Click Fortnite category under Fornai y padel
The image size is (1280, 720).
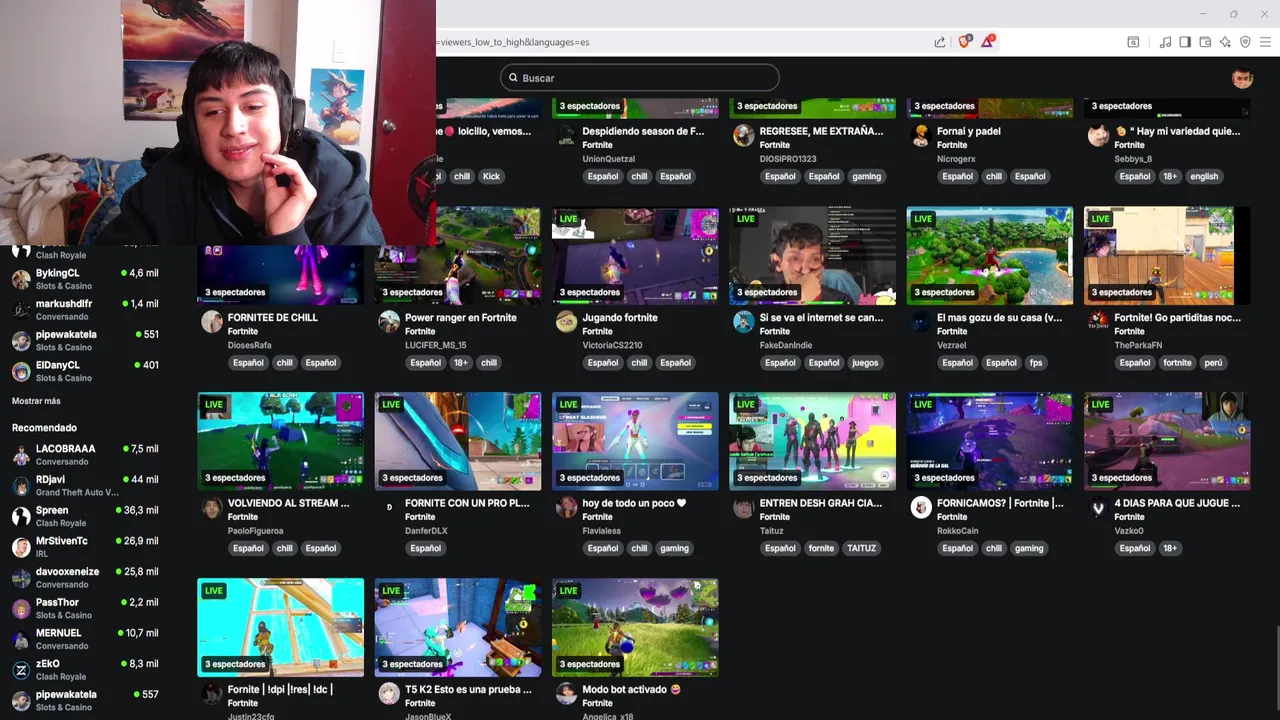951,145
